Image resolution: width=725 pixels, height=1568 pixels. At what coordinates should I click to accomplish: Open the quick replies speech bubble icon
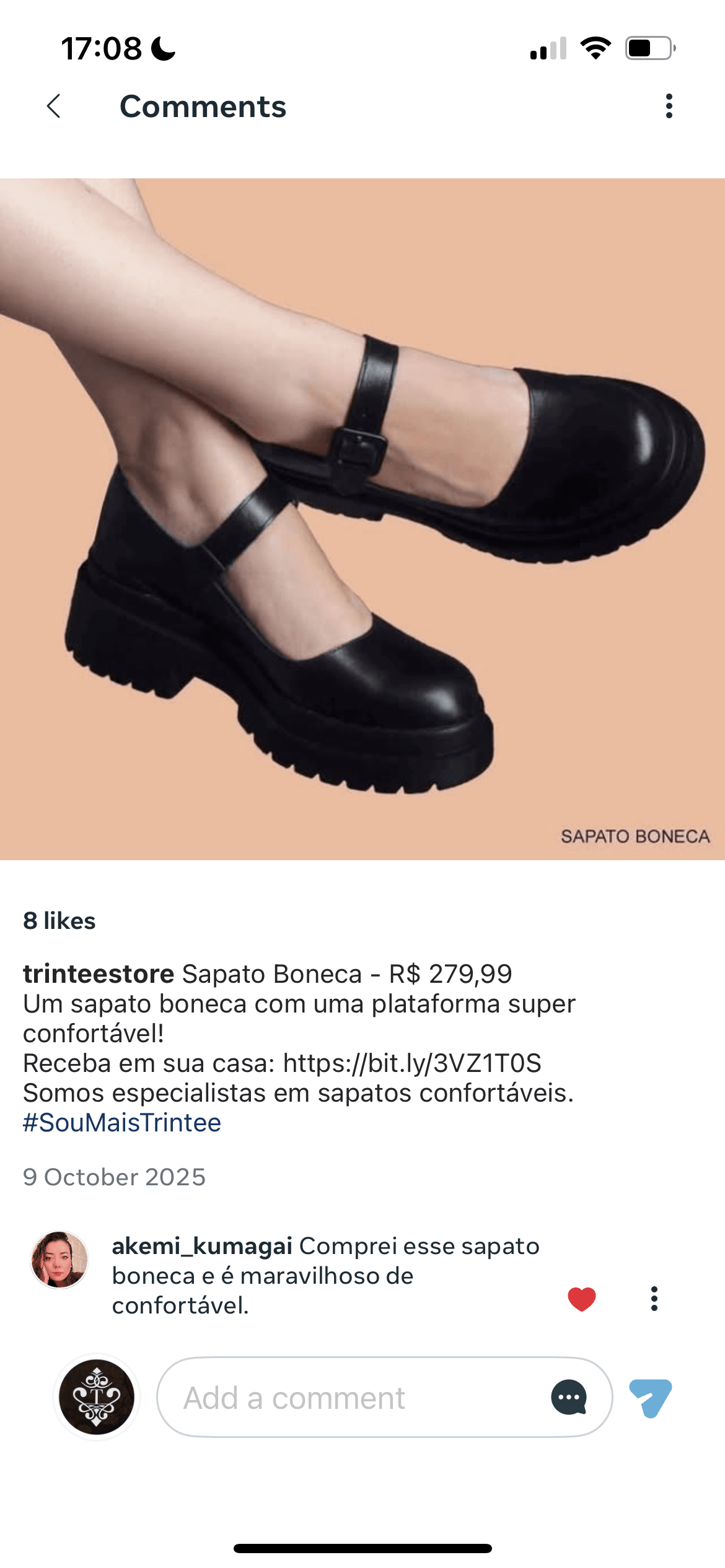pyautogui.click(x=569, y=1398)
